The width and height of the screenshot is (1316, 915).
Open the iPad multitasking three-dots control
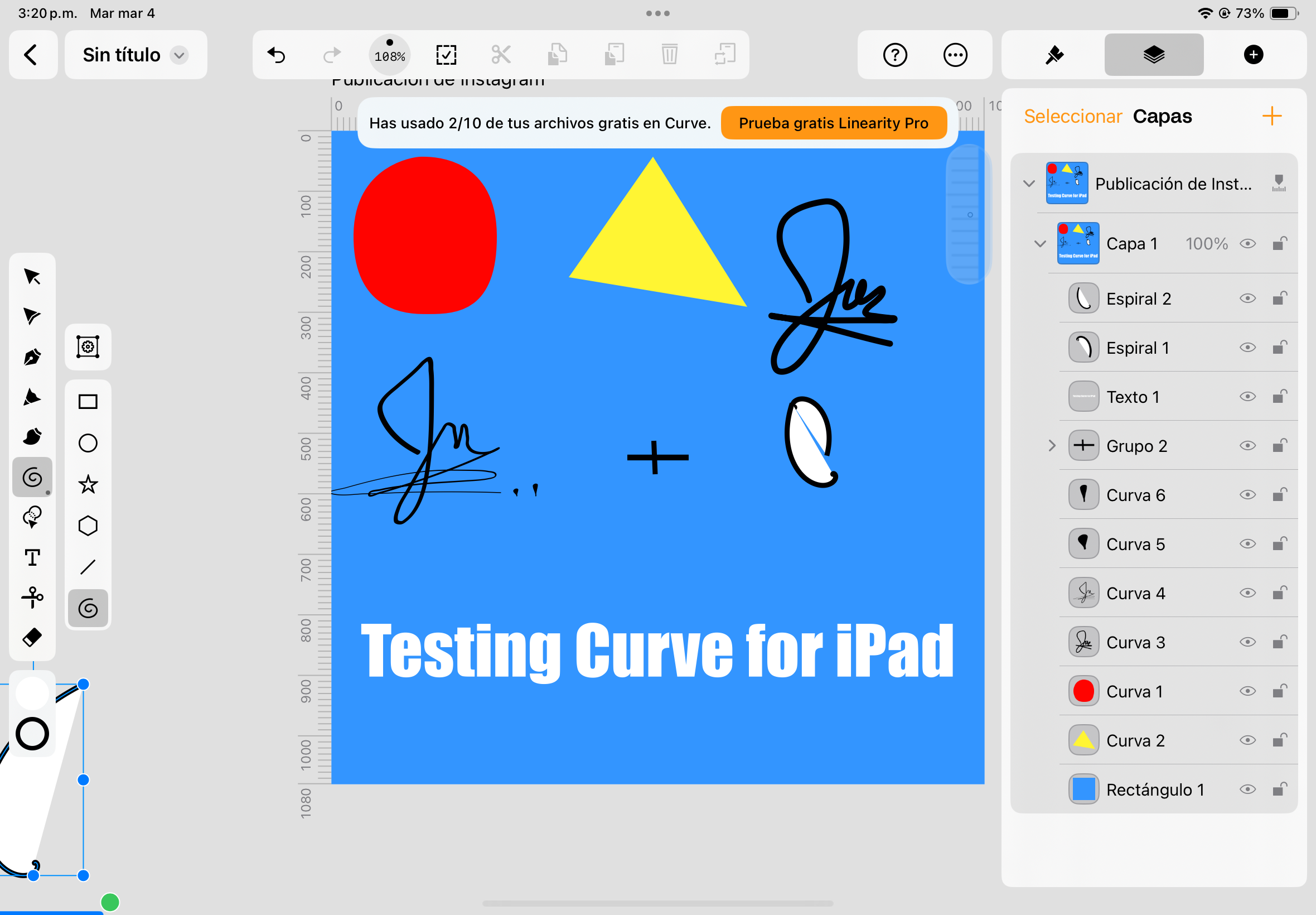657,13
